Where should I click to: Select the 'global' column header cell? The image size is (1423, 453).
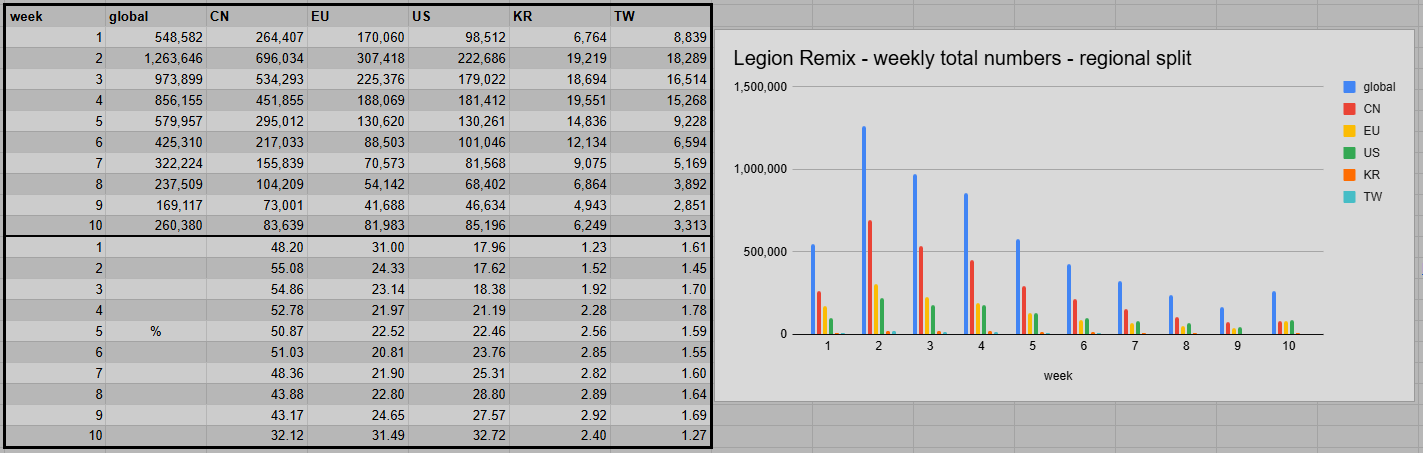(x=155, y=15)
